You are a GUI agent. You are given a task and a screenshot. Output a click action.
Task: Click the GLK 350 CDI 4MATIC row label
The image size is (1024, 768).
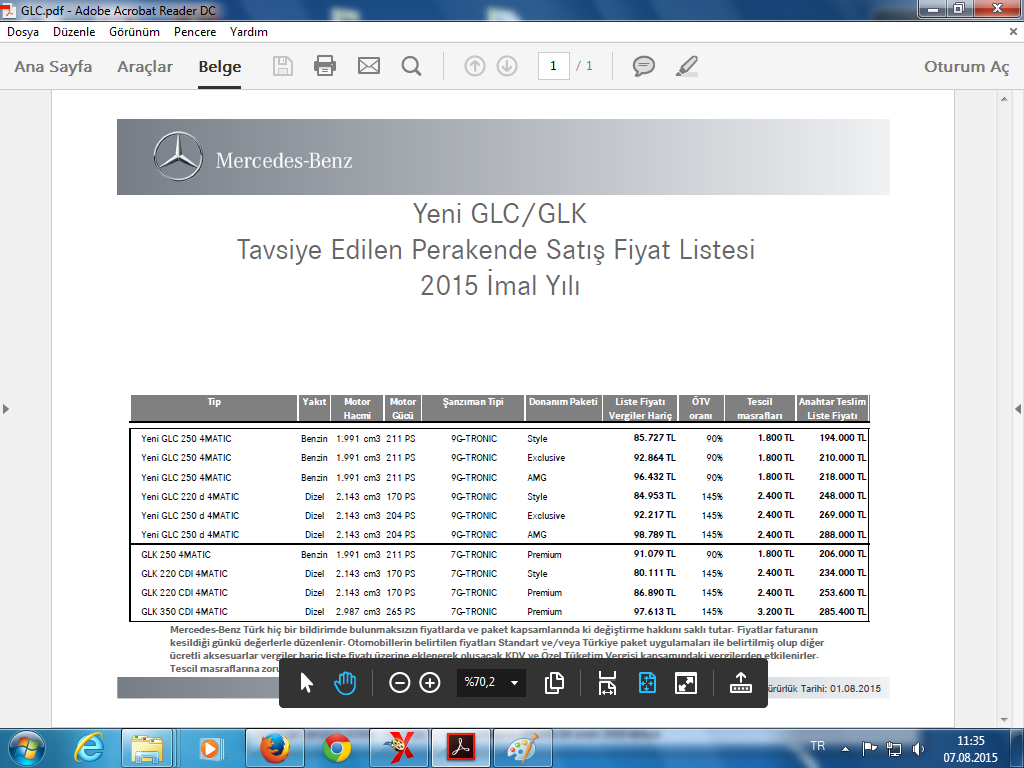[x=184, y=611]
